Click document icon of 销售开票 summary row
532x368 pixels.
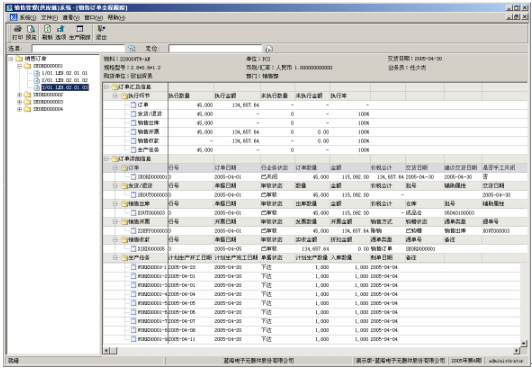click(x=134, y=132)
